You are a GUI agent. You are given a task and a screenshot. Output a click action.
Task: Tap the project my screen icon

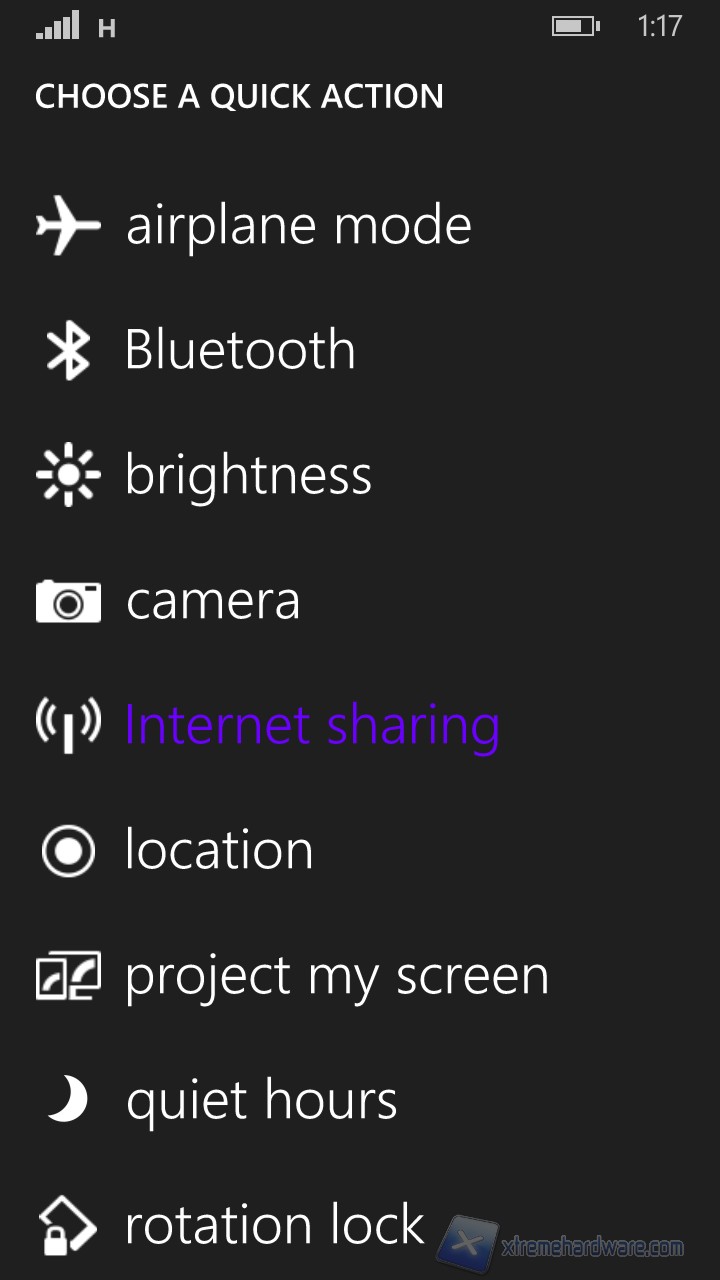pyautogui.click(x=68, y=976)
